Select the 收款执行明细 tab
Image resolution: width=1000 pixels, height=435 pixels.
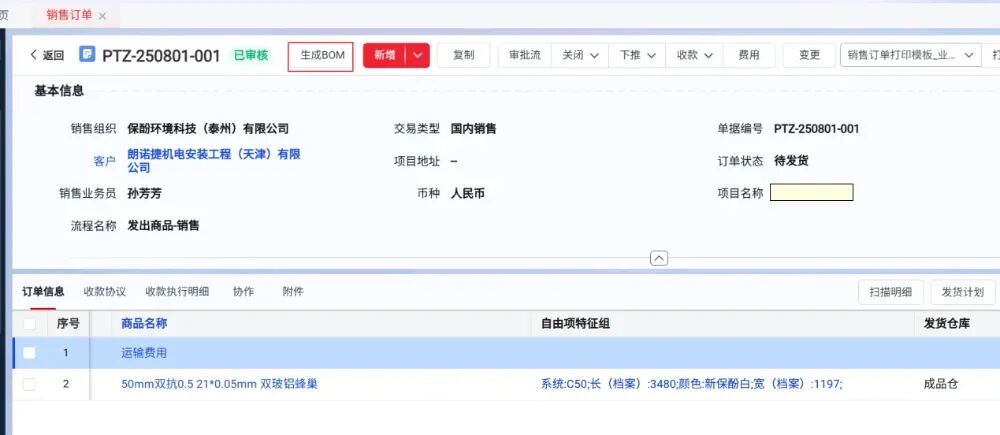[x=177, y=292]
